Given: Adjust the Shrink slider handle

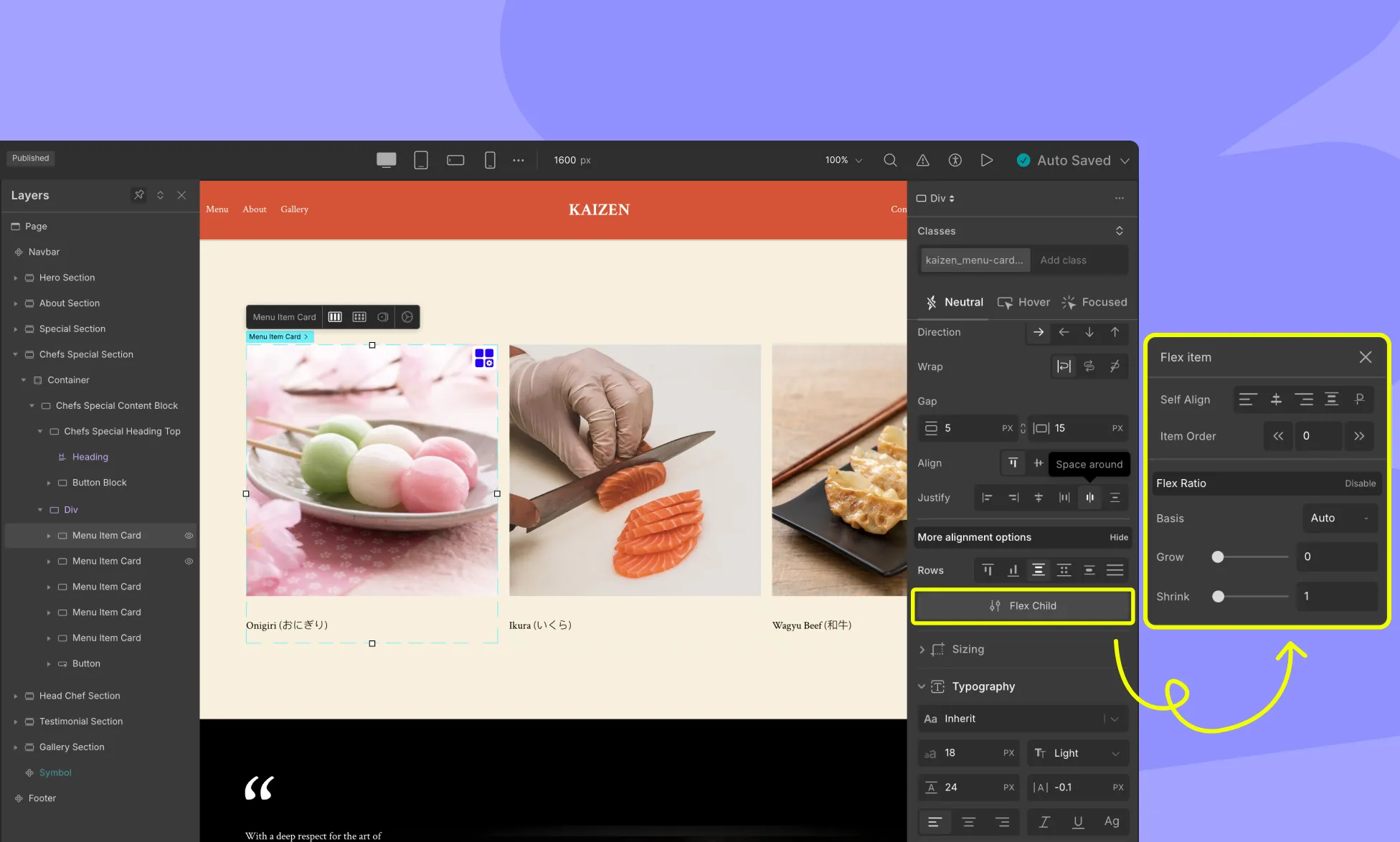Looking at the screenshot, I should (1218, 597).
